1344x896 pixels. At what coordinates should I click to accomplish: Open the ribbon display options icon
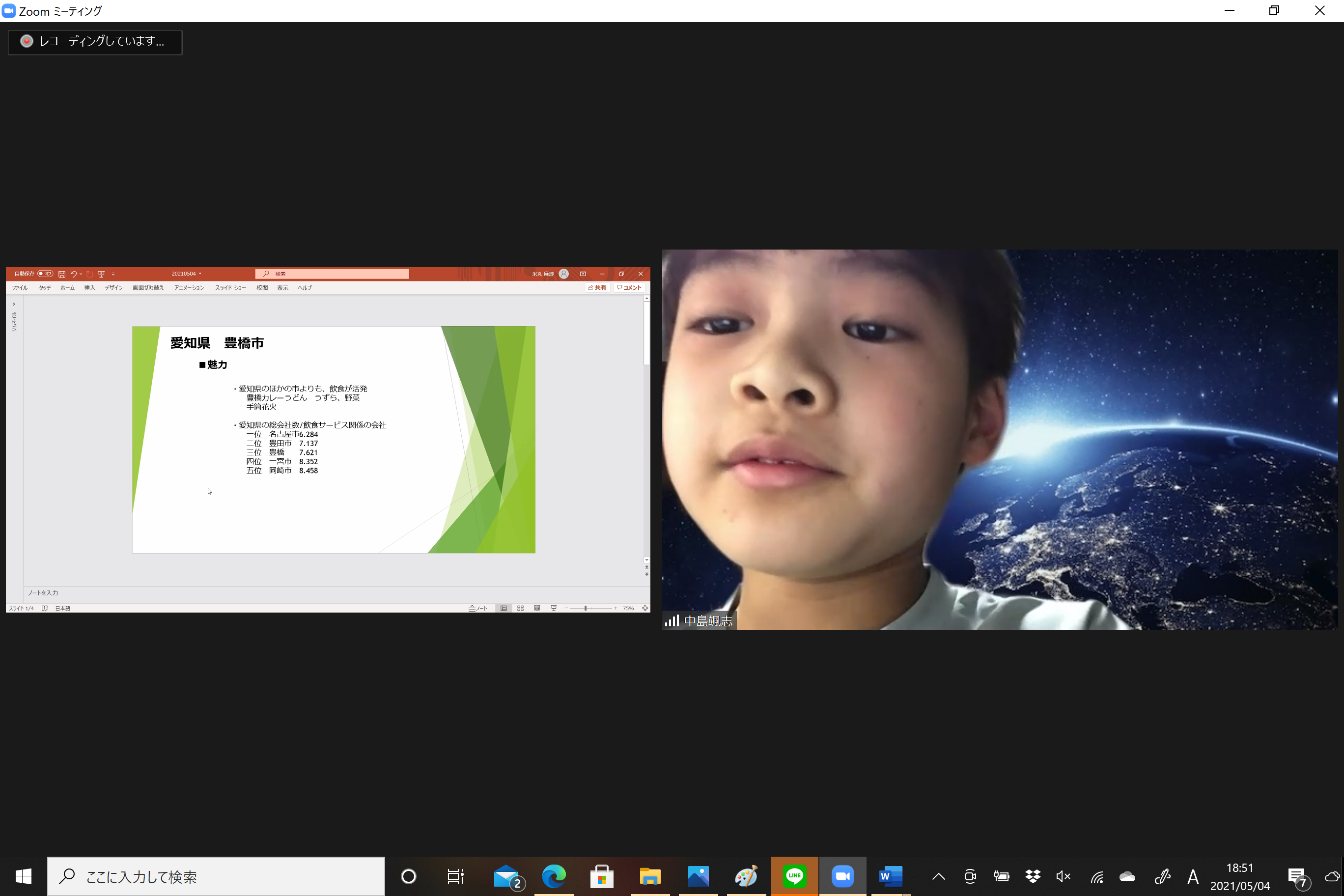583,274
